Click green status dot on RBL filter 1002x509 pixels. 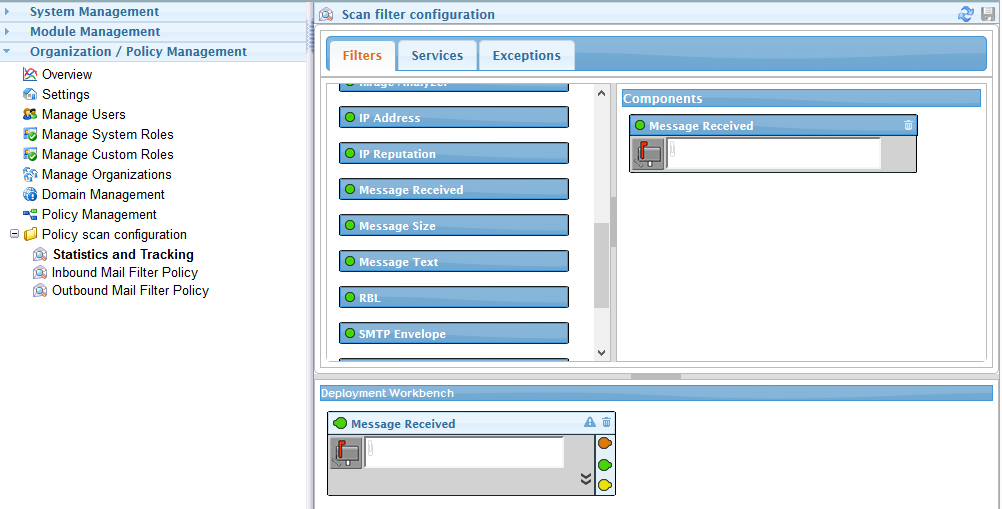(350, 297)
